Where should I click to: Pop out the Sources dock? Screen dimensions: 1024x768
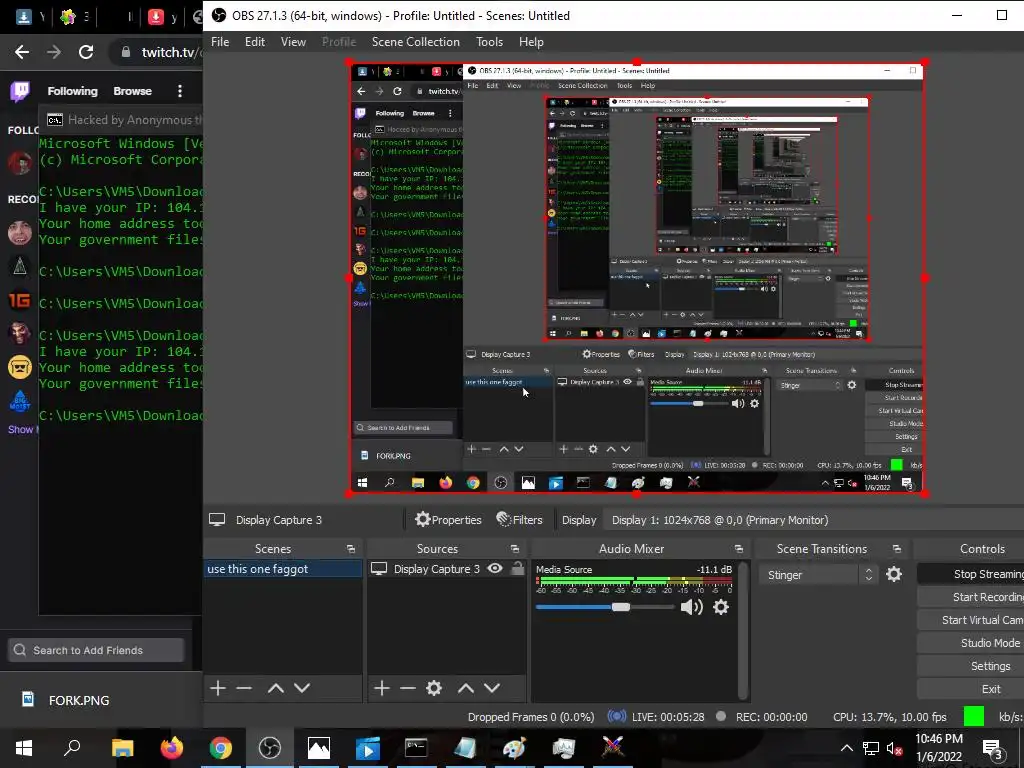point(515,549)
